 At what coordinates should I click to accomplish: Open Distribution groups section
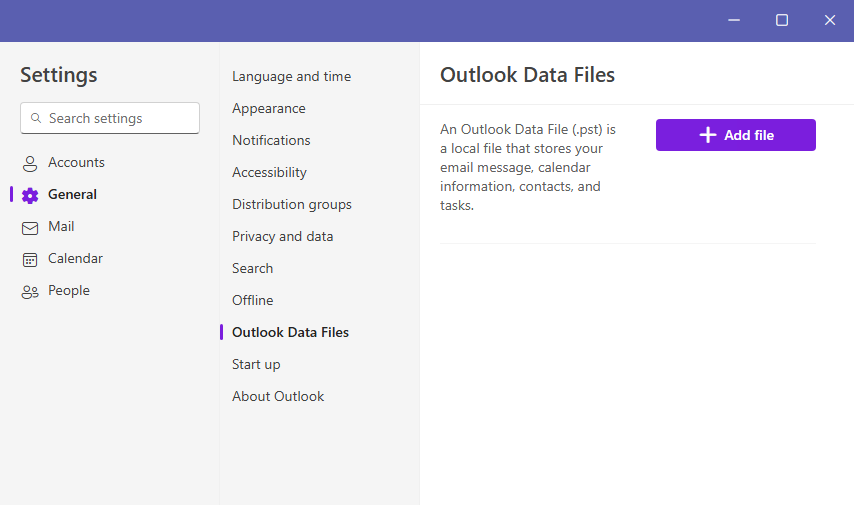point(292,204)
